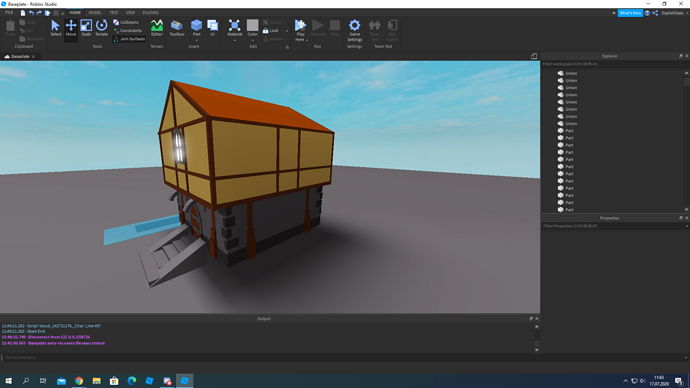This screenshot has height=388, width=690.
Task: Switch to the MODEL ribbon tab
Action: pyautogui.click(x=95, y=13)
